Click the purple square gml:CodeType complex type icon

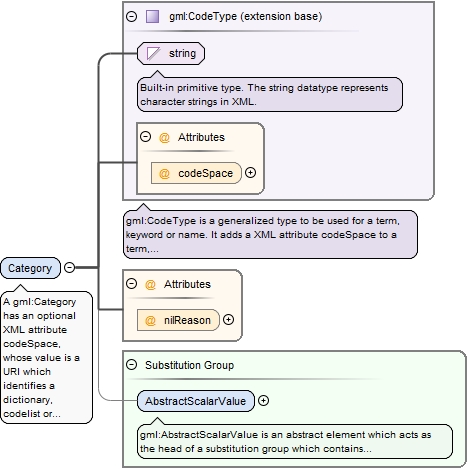[152, 16]
